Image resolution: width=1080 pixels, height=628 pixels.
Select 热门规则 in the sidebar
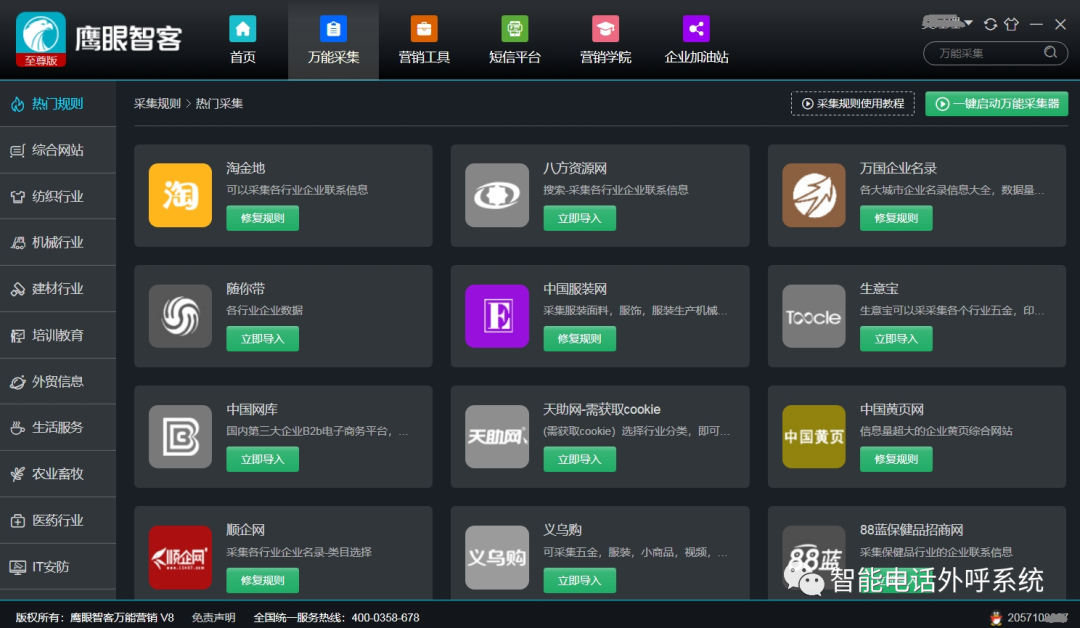point(58,104)
